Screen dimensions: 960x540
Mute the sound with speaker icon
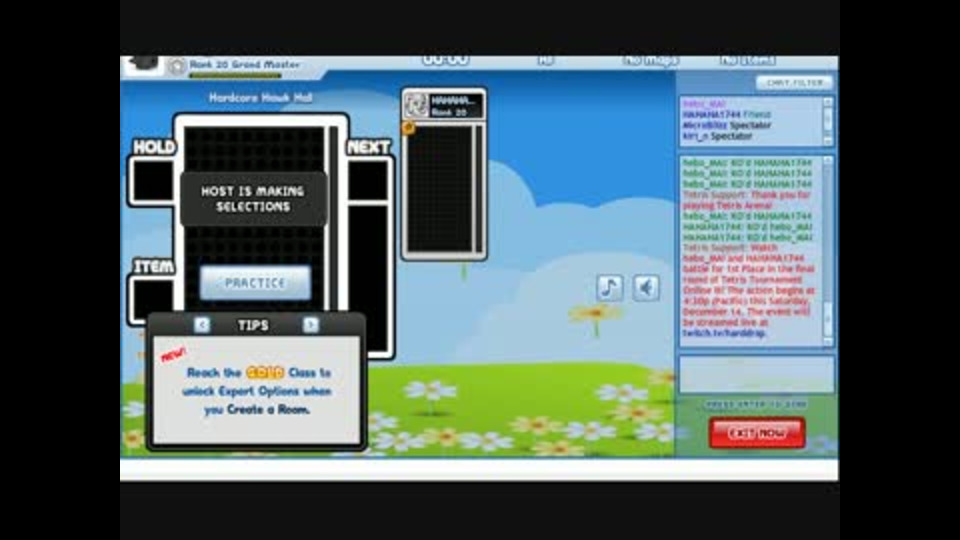(x=646, y=287)
